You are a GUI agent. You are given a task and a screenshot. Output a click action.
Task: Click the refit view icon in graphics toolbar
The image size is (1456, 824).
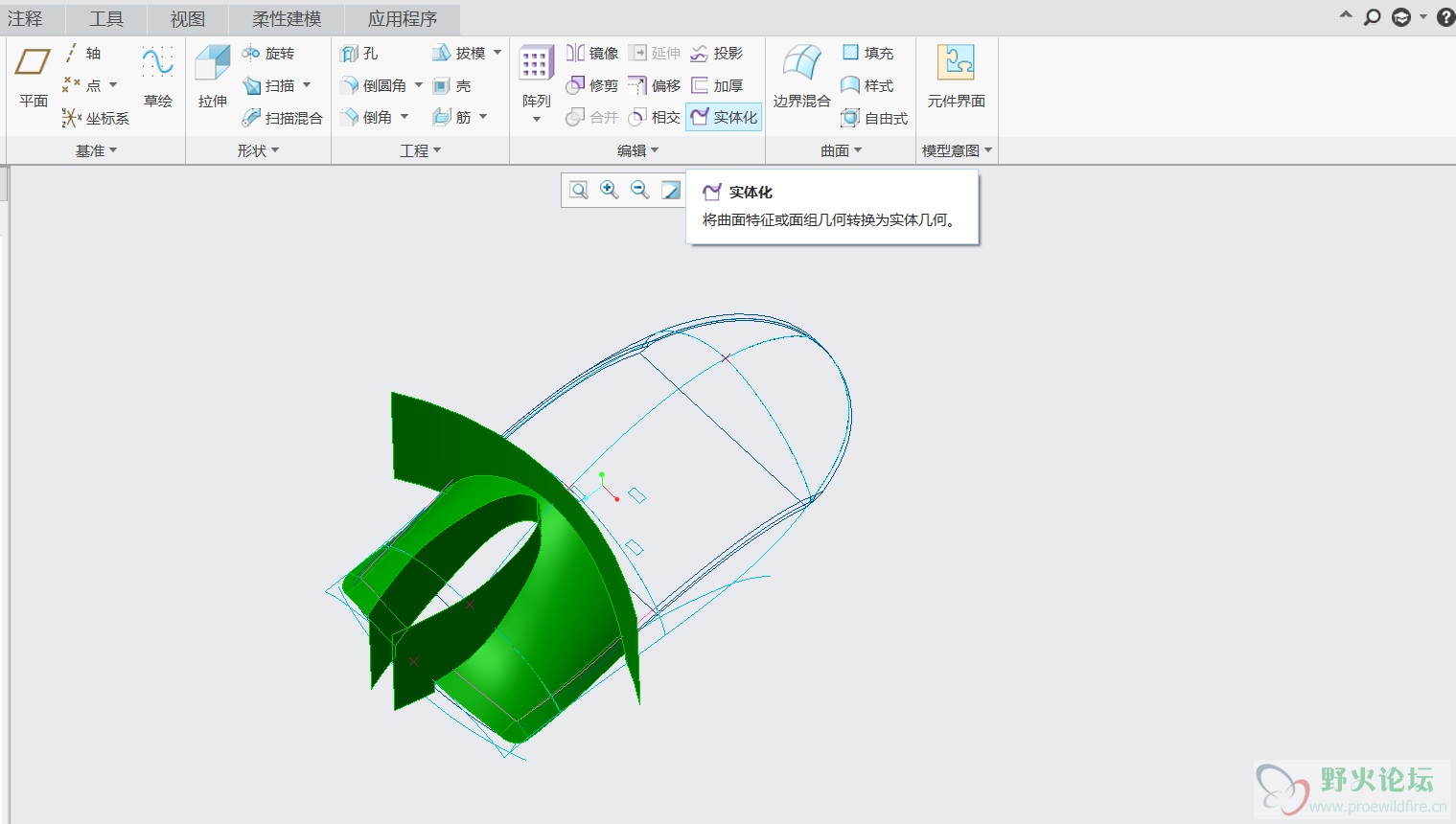click(x=579, y=190)
